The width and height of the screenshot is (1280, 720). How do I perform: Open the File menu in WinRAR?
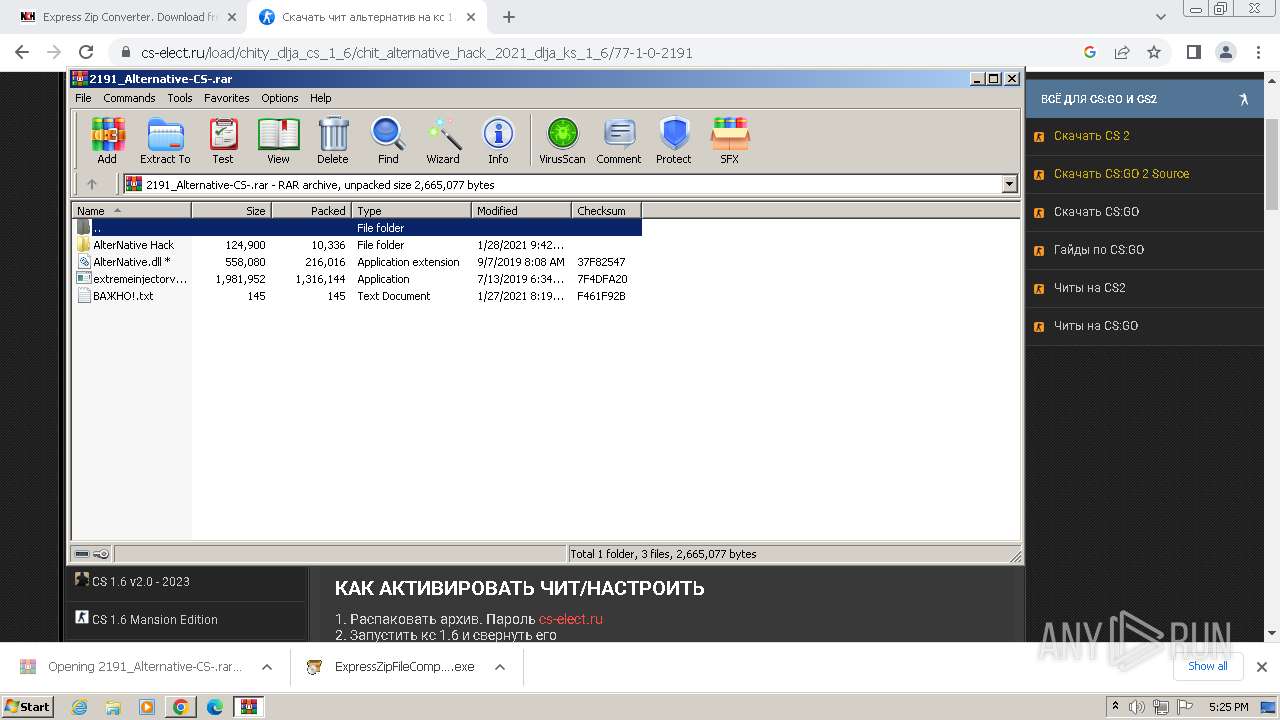click(x=83, y=98)
